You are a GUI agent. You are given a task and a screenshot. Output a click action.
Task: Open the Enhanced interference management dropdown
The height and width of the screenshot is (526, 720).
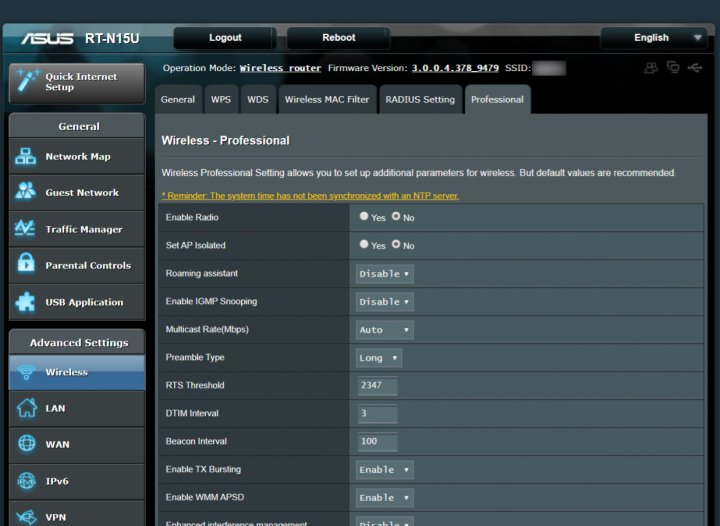[x=385, y=521]
